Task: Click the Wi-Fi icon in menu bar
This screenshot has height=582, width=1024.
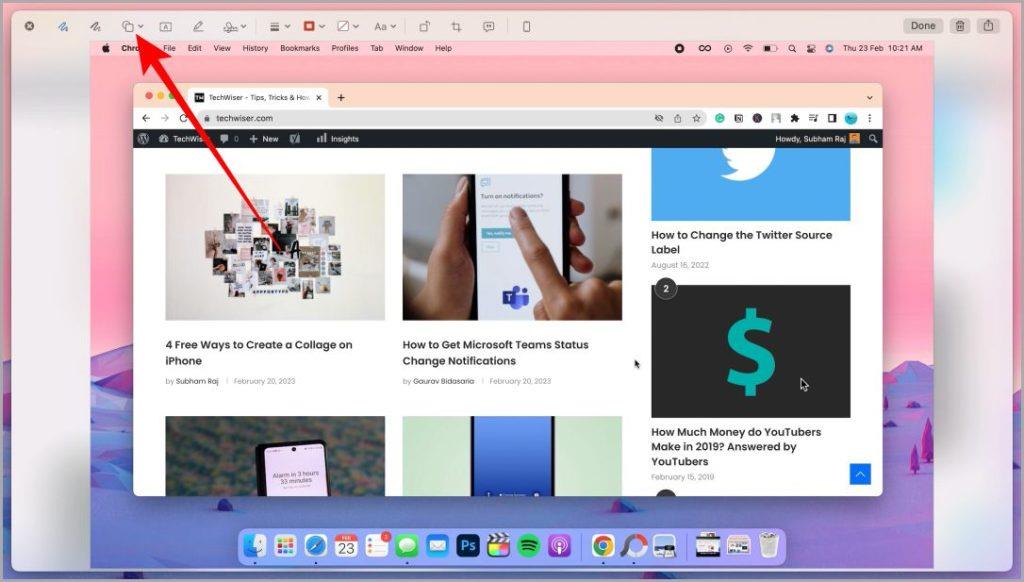Action: pos(748,48)
